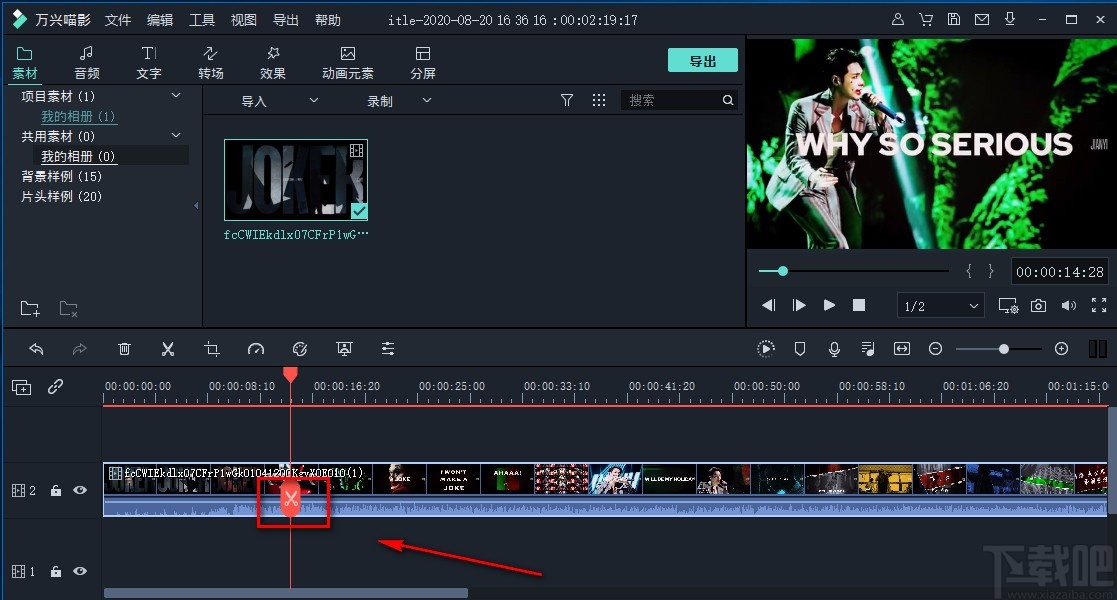
Task: Open the 视图 menu
Action: pos(244,20)
